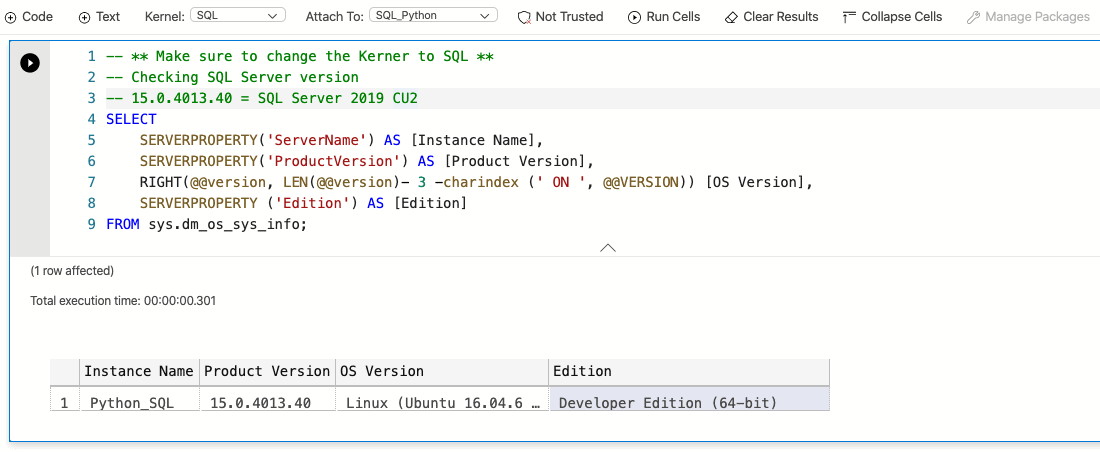The image size is (1100, 452).
Task: Collapse the cell output using the chevron
Action: tap(607, 247)
